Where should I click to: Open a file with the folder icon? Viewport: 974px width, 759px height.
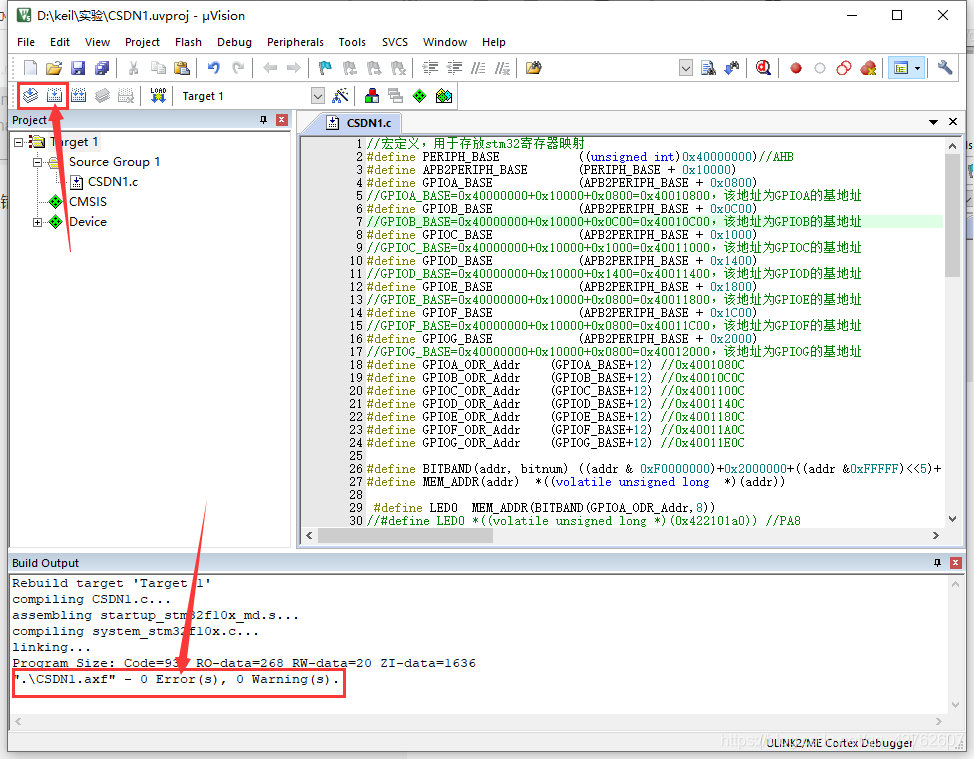(54, 68)
